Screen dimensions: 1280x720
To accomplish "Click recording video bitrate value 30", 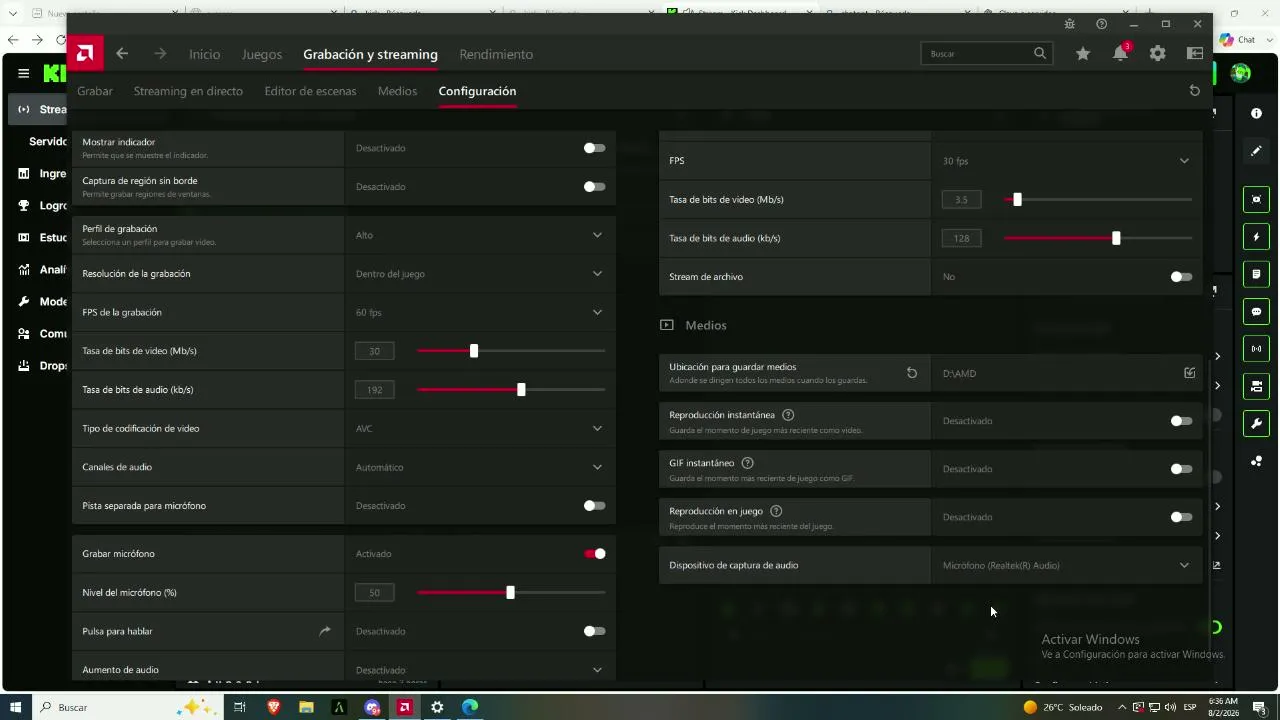I will 374,351.
